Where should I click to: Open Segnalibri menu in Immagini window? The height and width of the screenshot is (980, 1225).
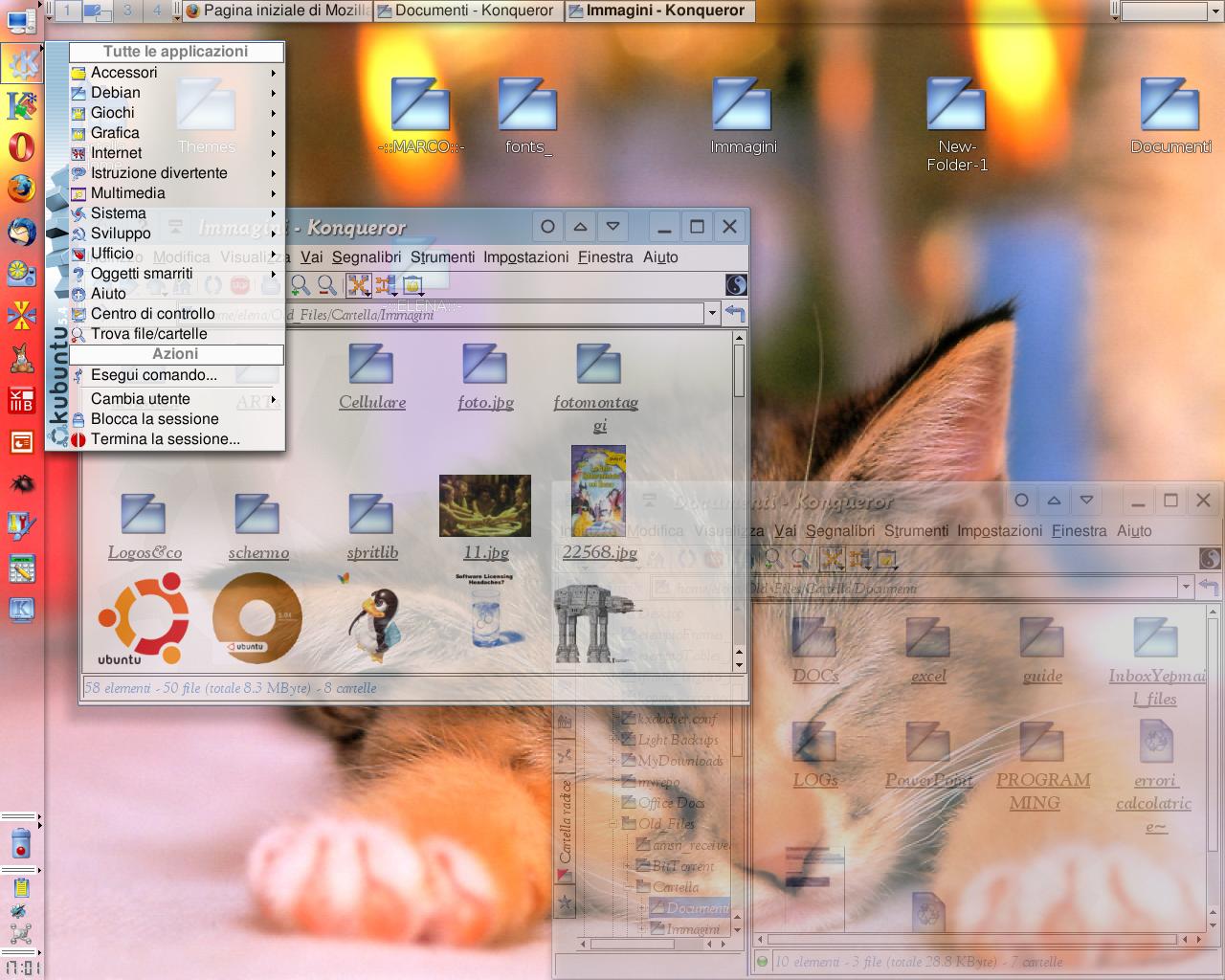(367, 257)
